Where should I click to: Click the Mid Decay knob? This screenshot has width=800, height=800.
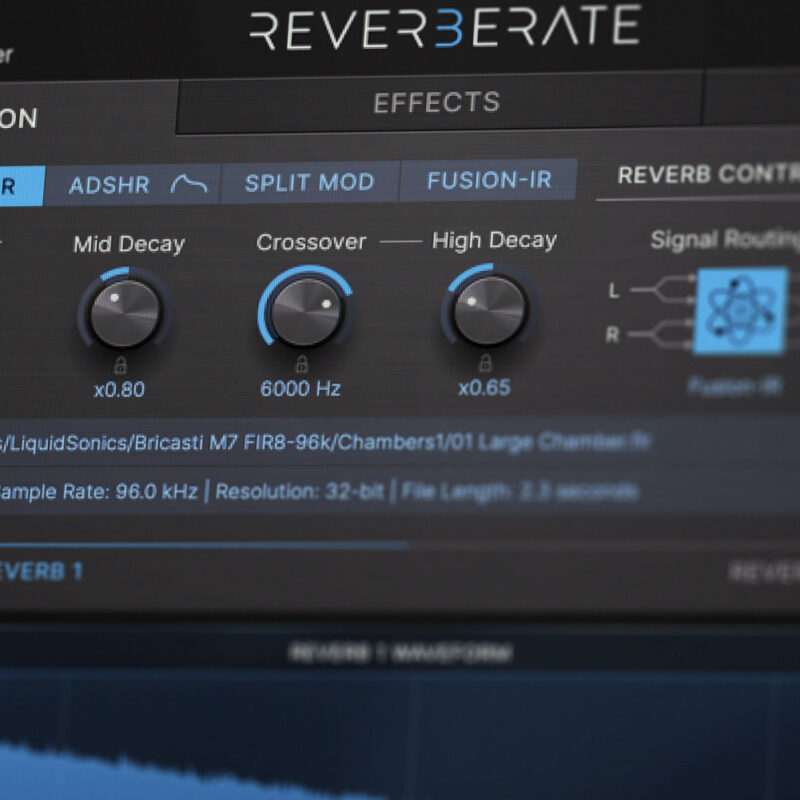tap(124, 311)
